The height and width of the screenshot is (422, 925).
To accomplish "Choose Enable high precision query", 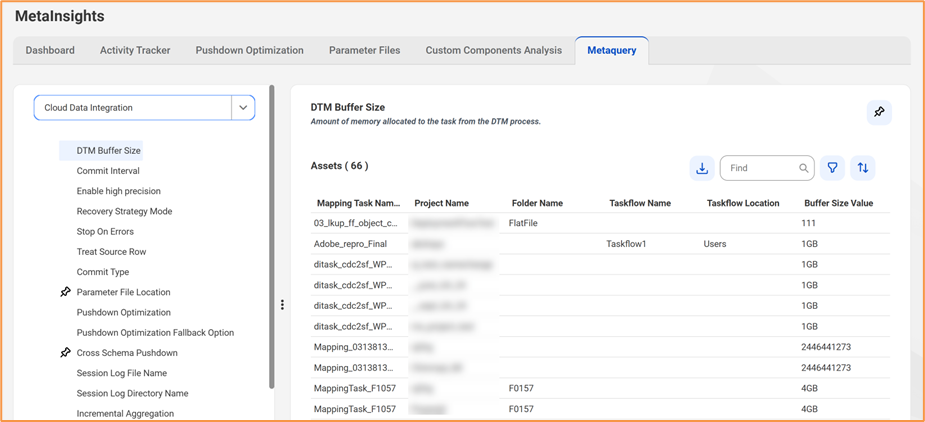I will (119, 191).
